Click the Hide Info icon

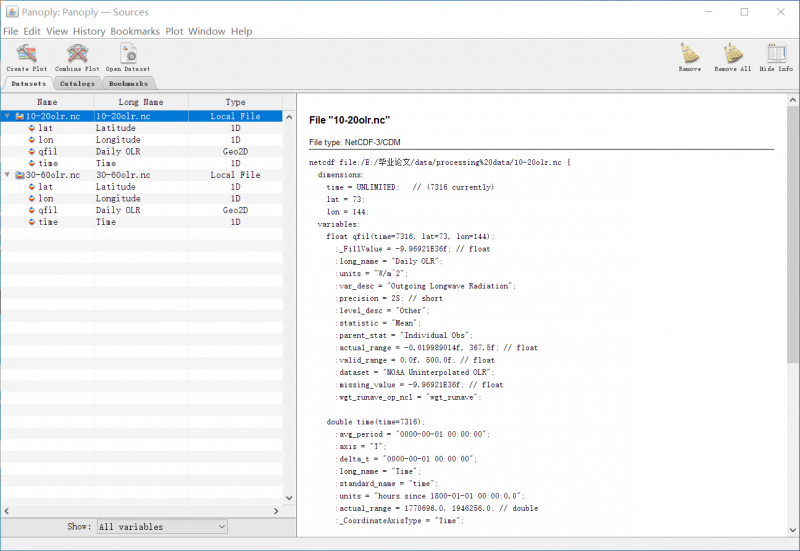coord(775,53)
